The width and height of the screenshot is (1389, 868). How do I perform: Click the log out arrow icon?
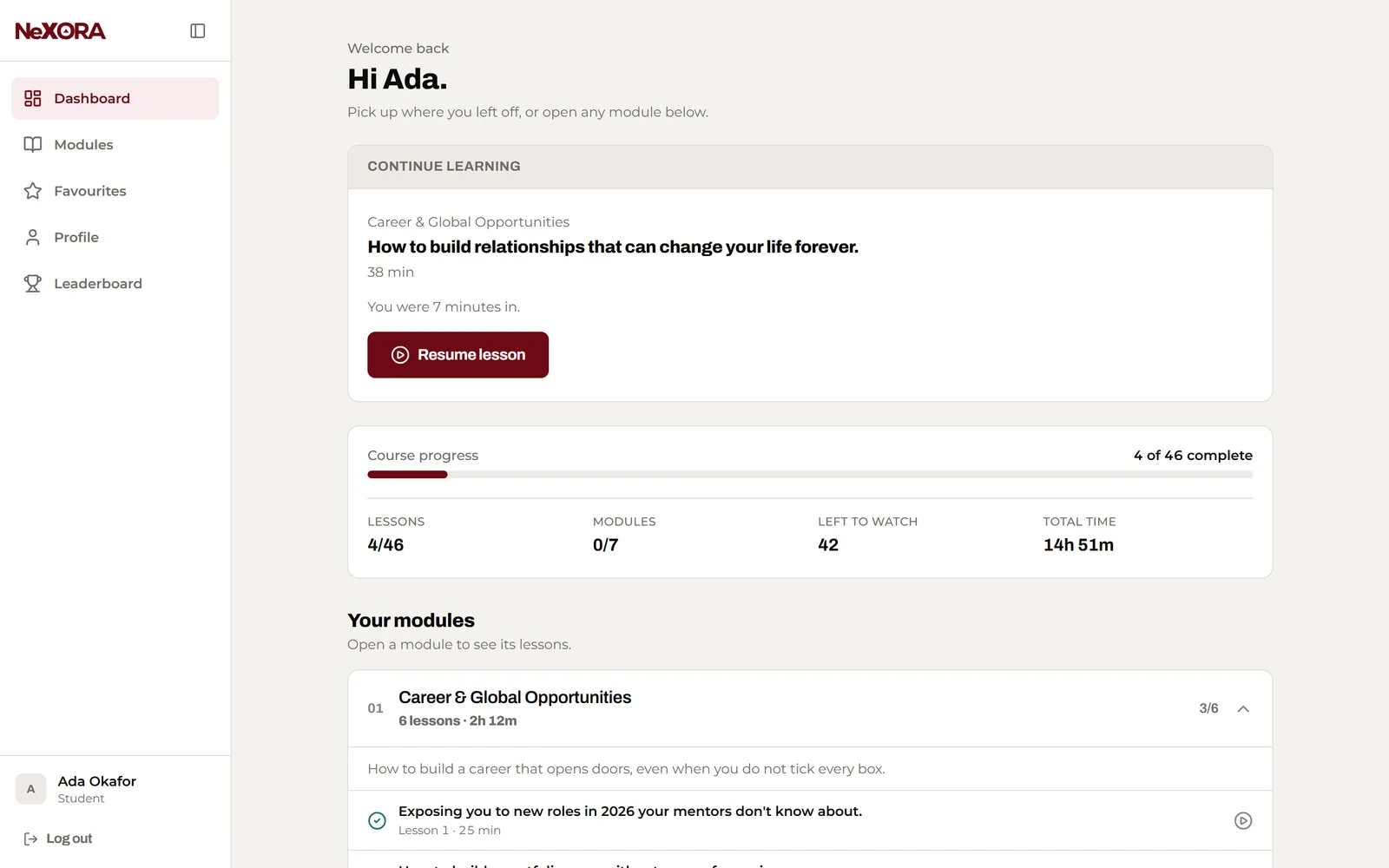pyautogui.click(x=30, y=838)
